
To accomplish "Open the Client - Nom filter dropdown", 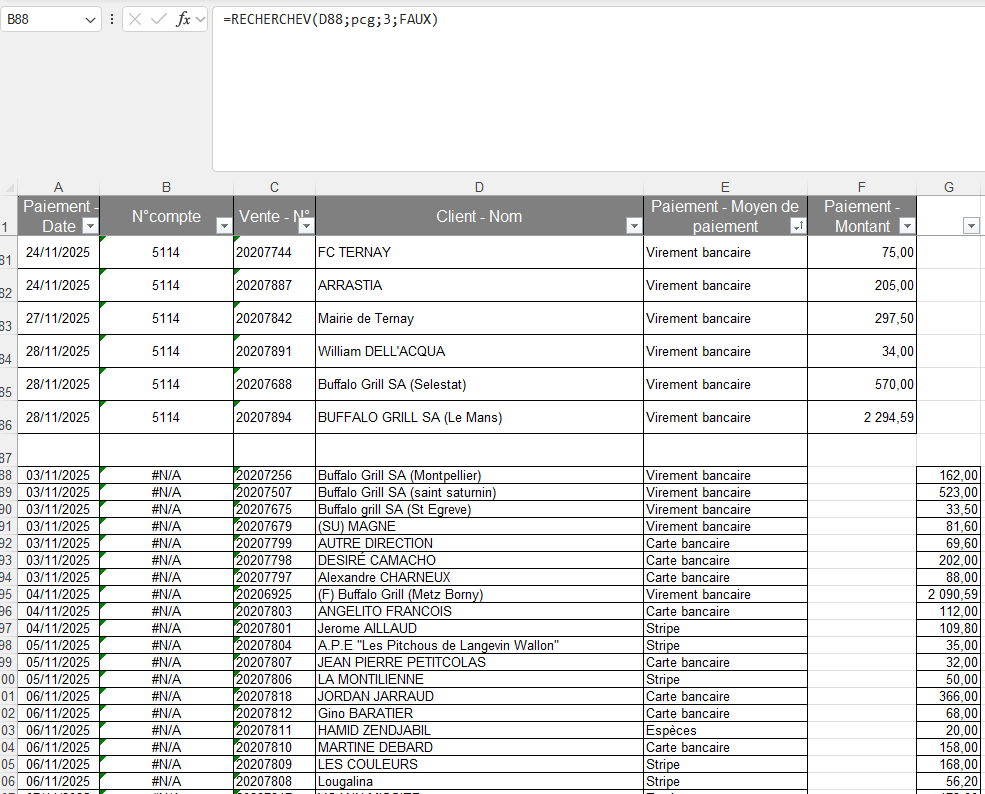I will (x=634, y=226).
